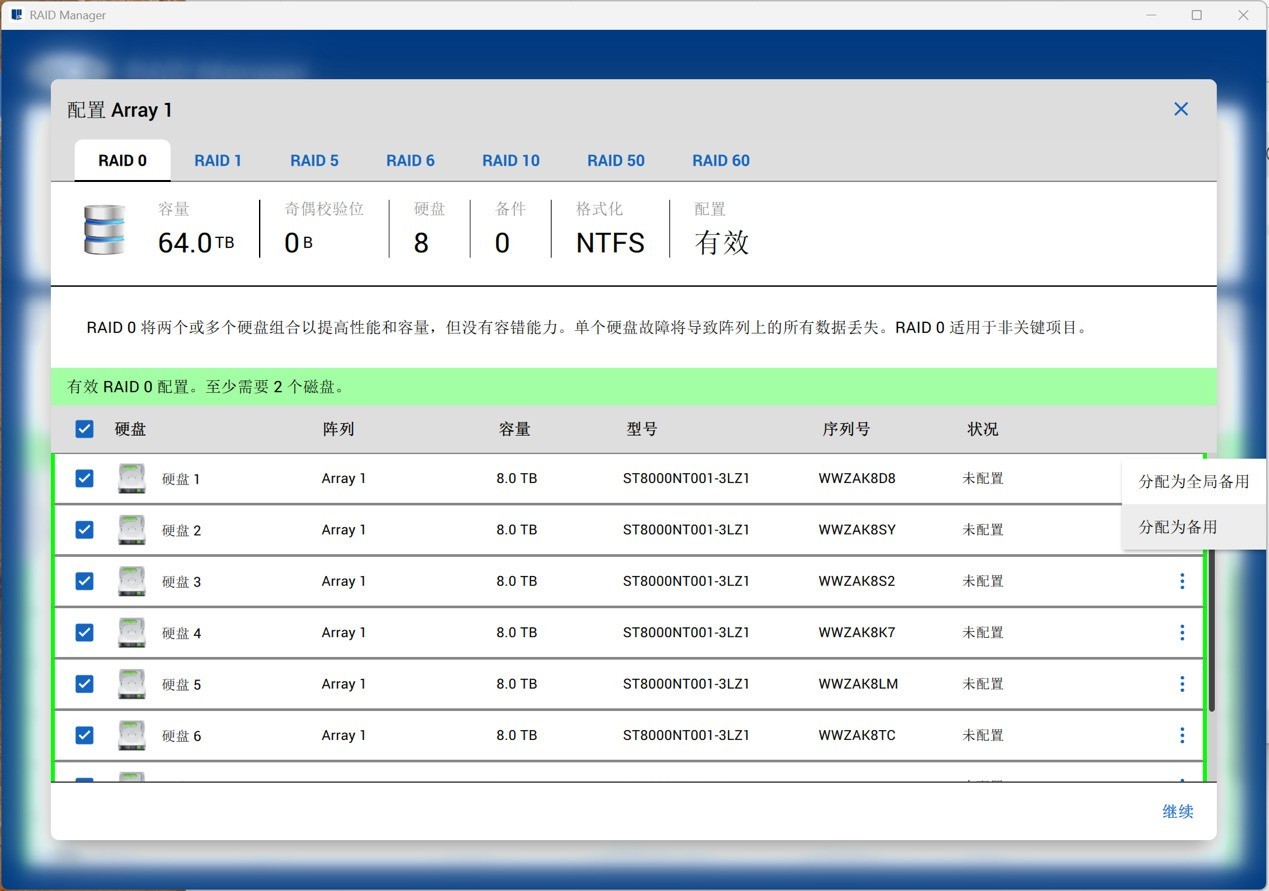Uncheck the 硬盘 5 checkbox

[x=84, y=684]
